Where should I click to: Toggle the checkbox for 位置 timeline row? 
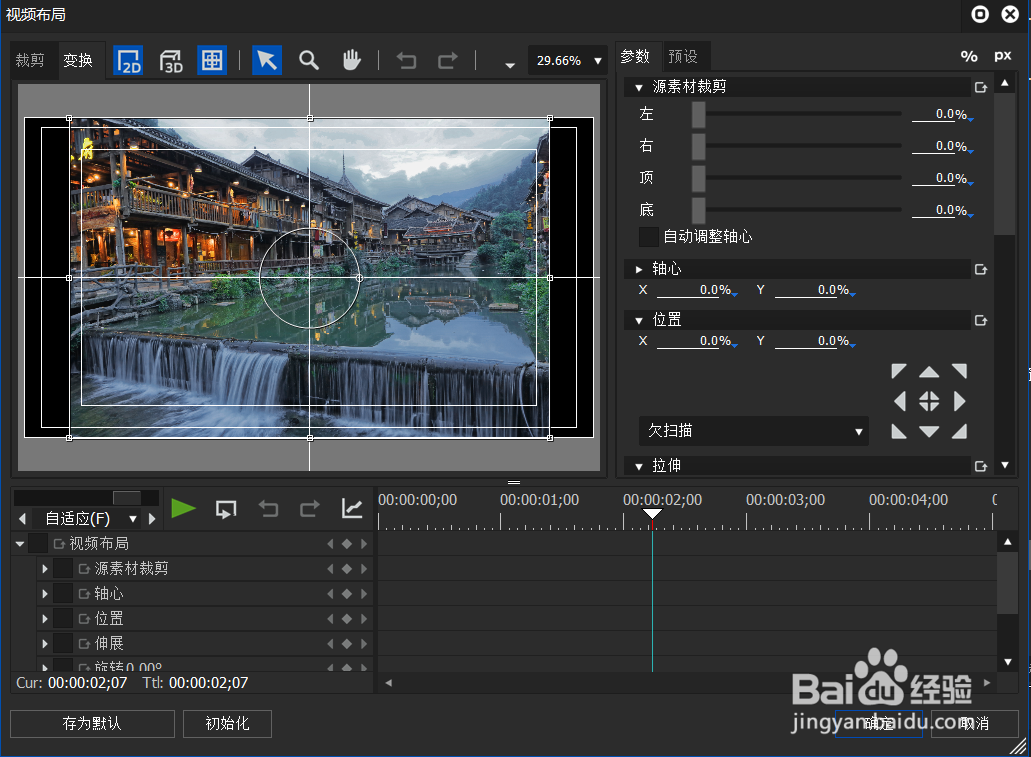click(63, 619)
